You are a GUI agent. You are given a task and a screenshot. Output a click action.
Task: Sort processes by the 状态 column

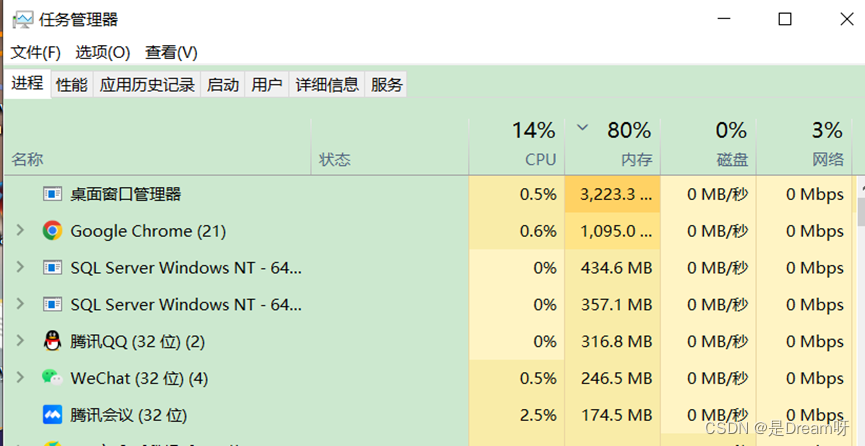coord(390,147)
